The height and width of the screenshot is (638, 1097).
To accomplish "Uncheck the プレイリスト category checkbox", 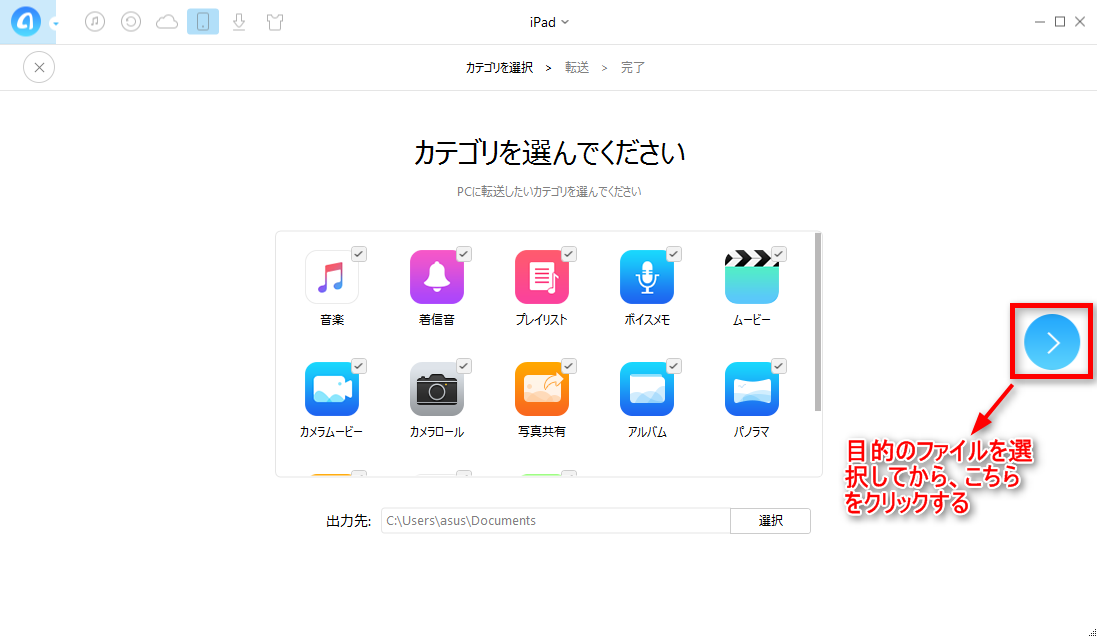I will tap(569, 254).
